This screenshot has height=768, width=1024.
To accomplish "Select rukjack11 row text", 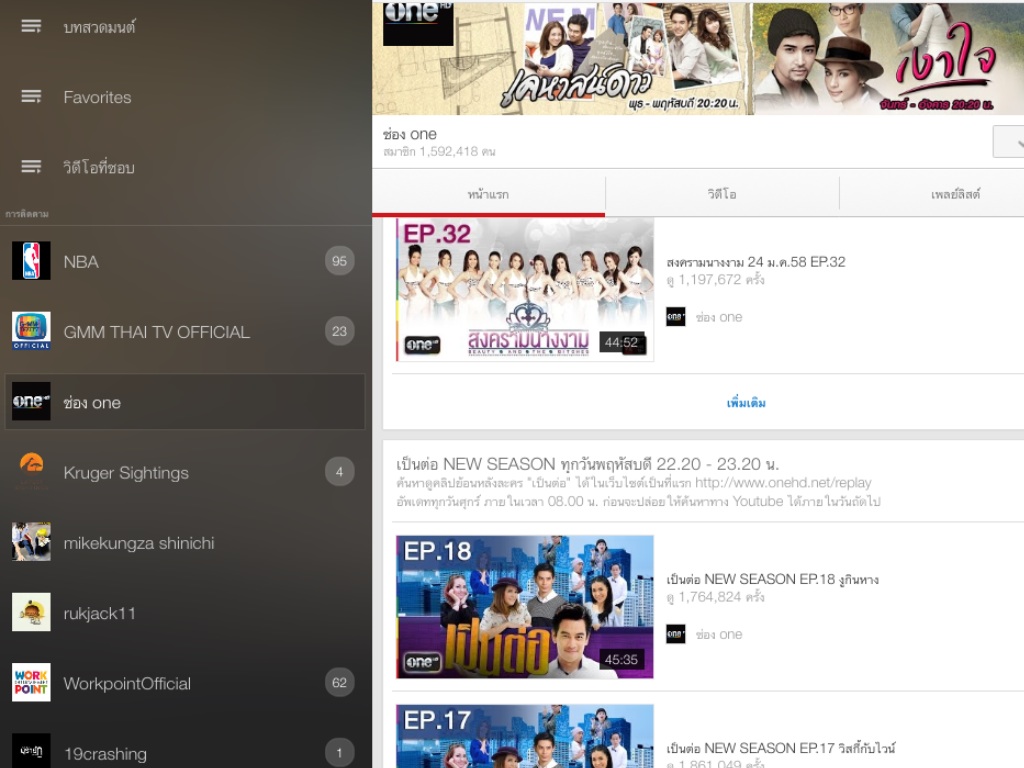I will [99, 613].
